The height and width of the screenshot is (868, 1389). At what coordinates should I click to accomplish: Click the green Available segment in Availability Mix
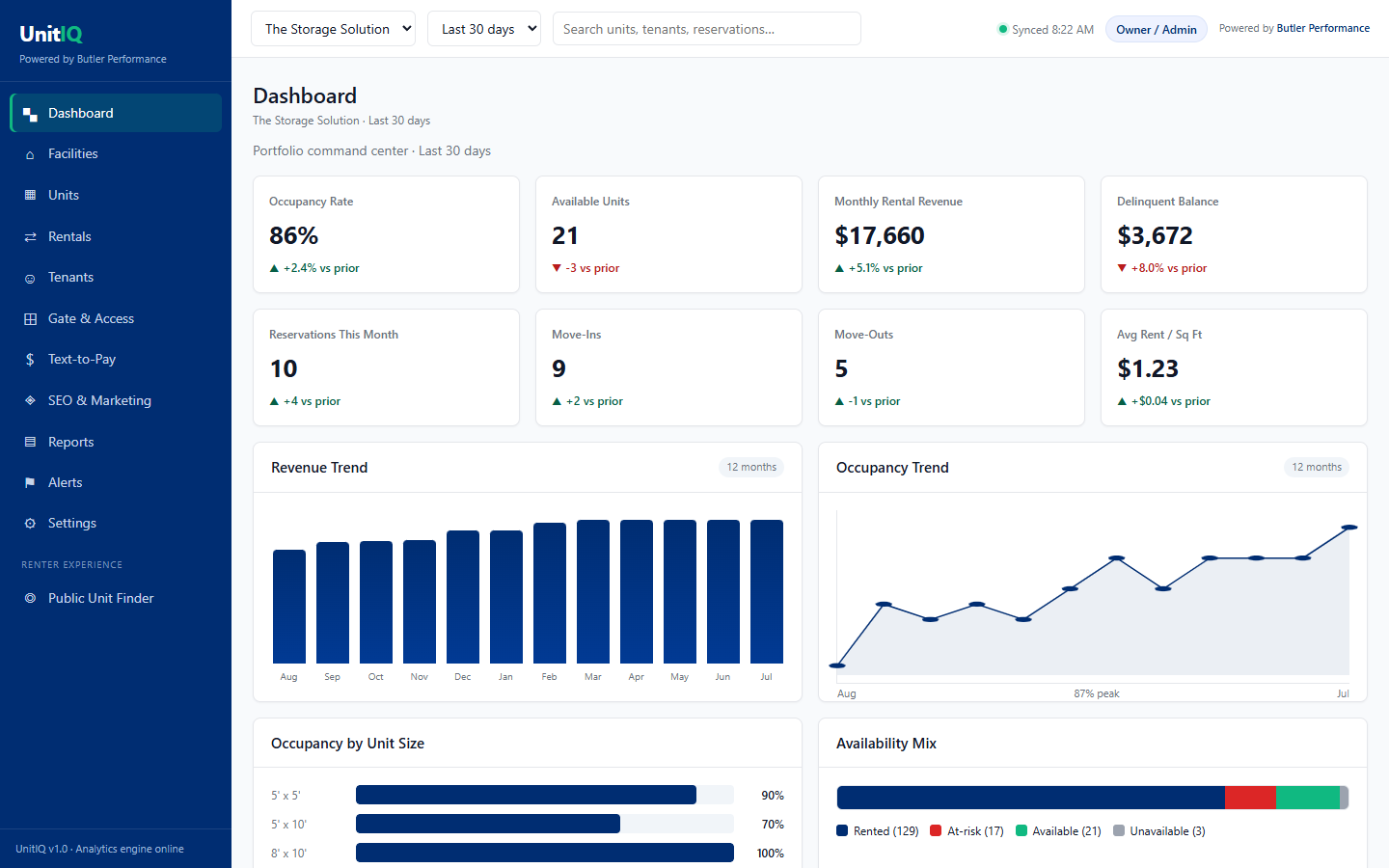point(1308,798)
